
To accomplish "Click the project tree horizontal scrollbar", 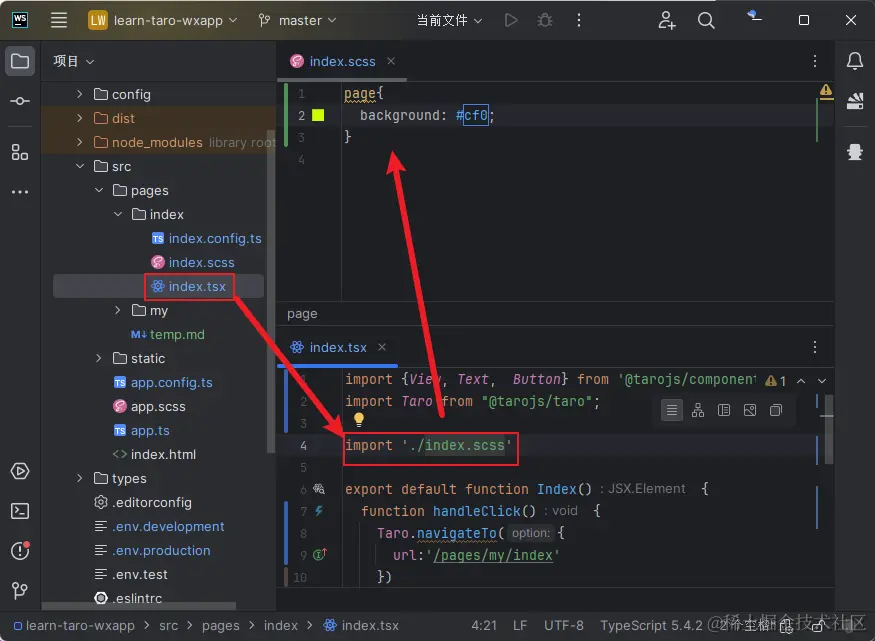I will (138, 606).
